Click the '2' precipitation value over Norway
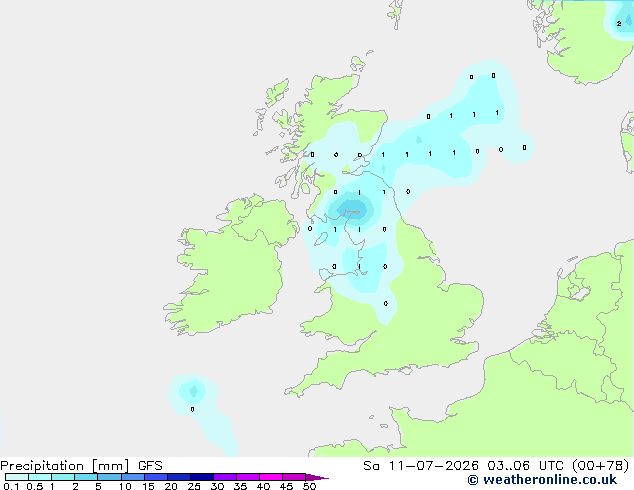The height and width of the screenshot is (490, 634). [x=619, y=24]
